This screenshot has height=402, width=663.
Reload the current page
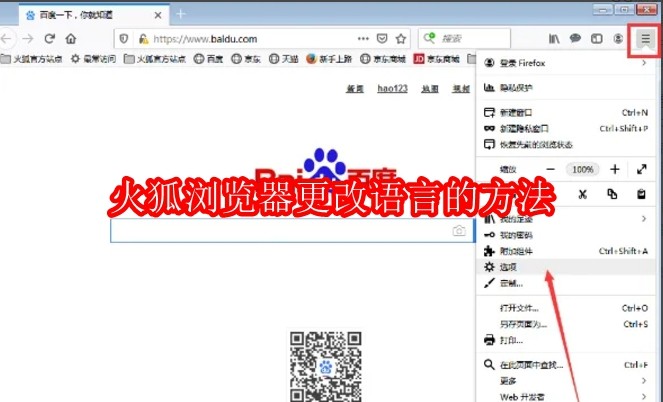click(49, 39)
